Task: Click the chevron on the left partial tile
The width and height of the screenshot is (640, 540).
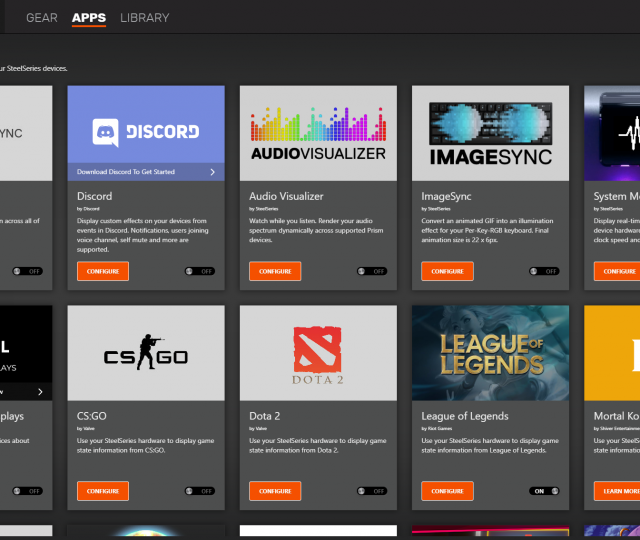Action: (x=40, y=392)
